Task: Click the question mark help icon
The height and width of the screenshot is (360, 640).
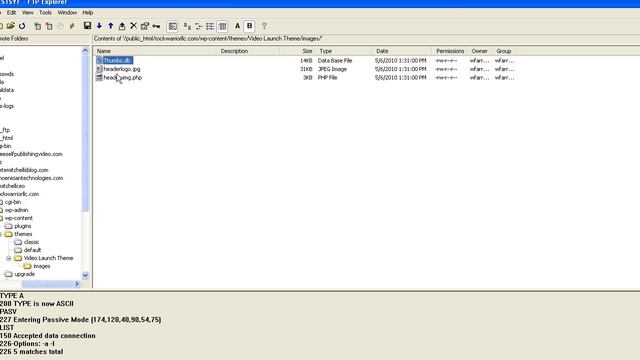Action: tap(264, 26)
